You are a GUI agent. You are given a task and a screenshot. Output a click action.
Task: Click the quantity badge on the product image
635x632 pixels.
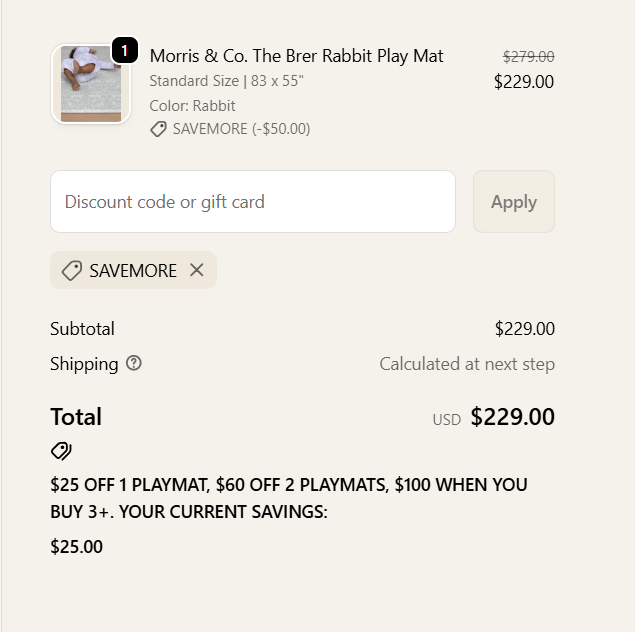[x=124, y=50]
